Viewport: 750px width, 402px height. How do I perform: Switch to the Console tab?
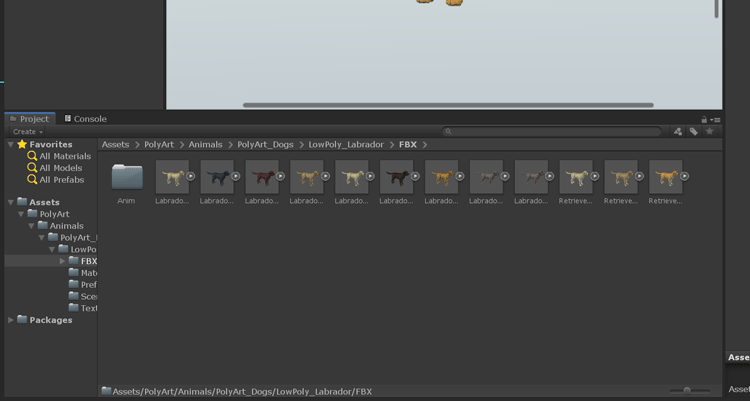86,119
